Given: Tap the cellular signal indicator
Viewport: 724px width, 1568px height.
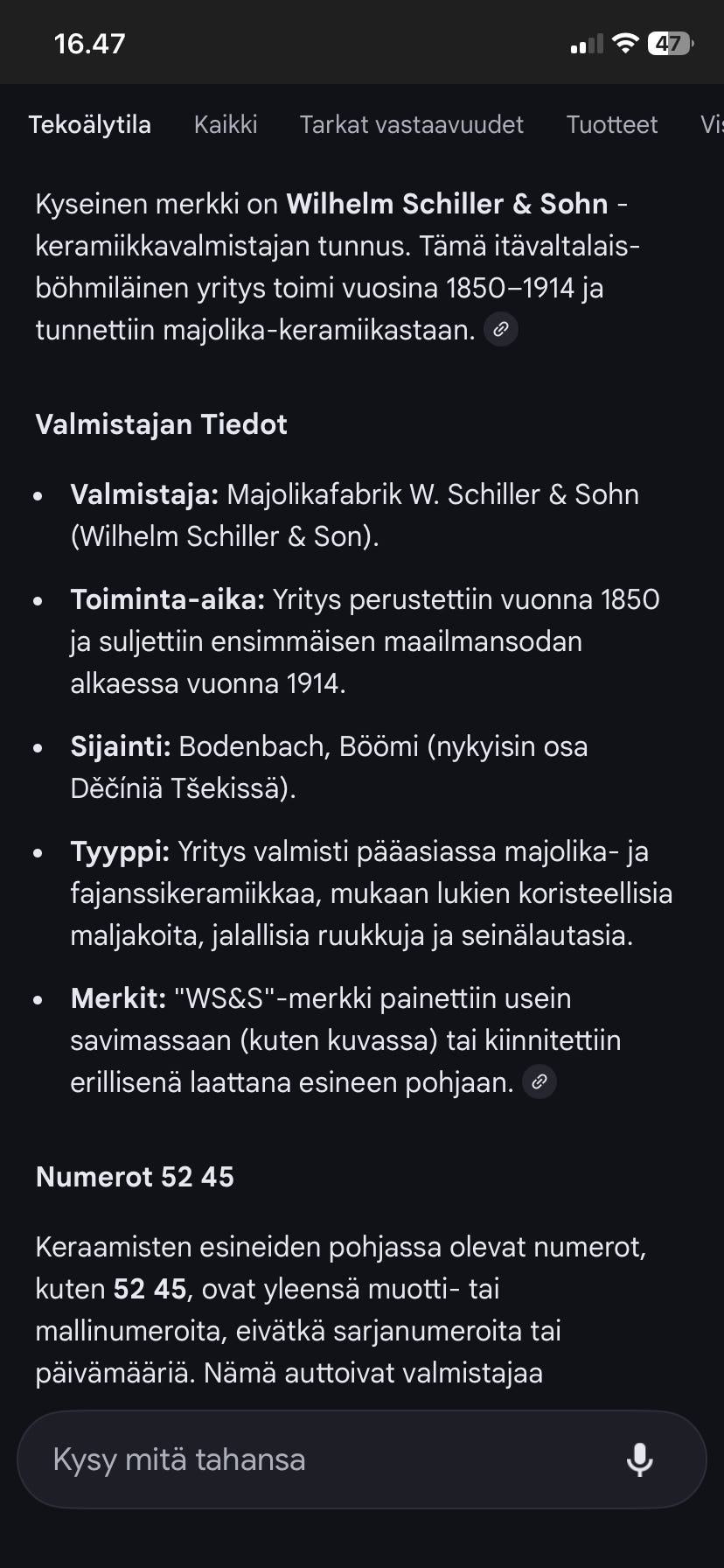Looking at the screenshot, I should click(x=584, y=43).
